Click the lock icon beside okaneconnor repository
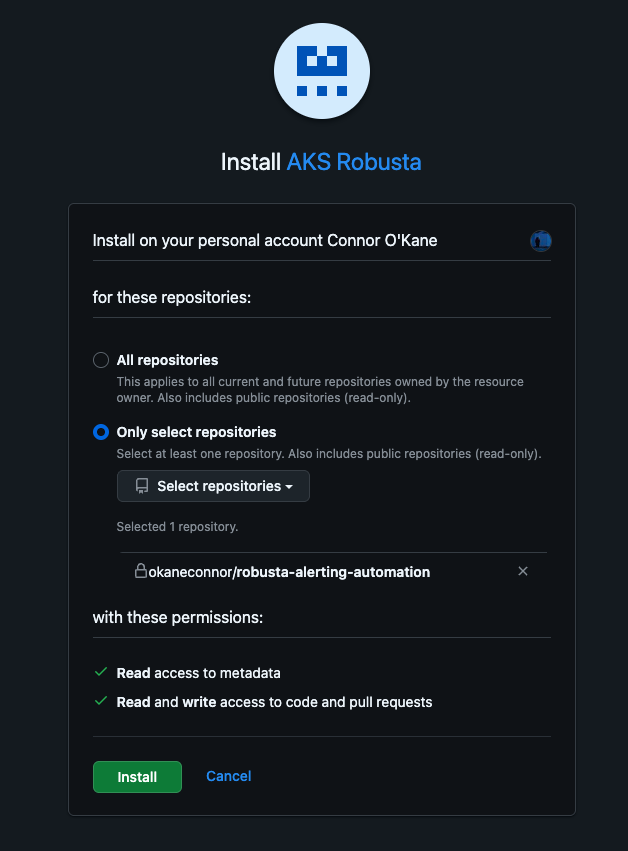628x851 pixels. [141, 571]
